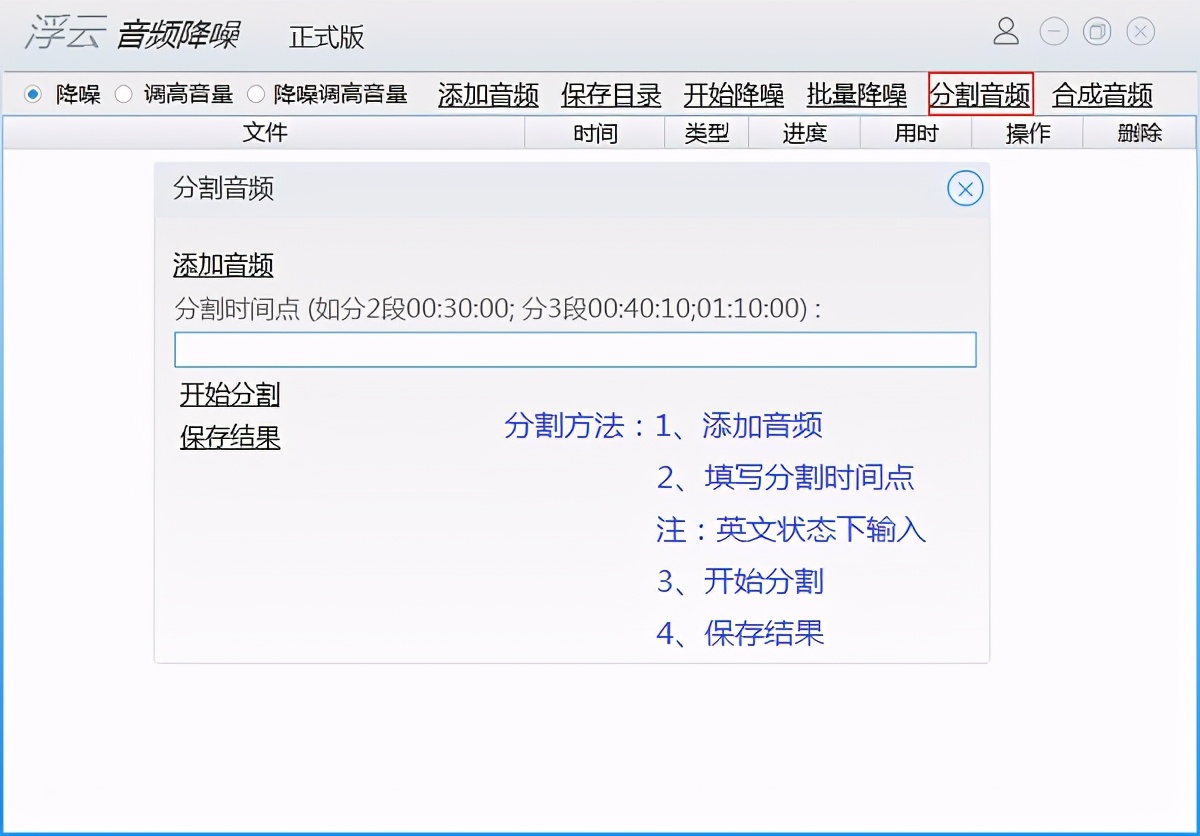The height and width of the screenshot is (836, 1200).
Task: Open the 分割音频 tool
Action: coord(980,95)
